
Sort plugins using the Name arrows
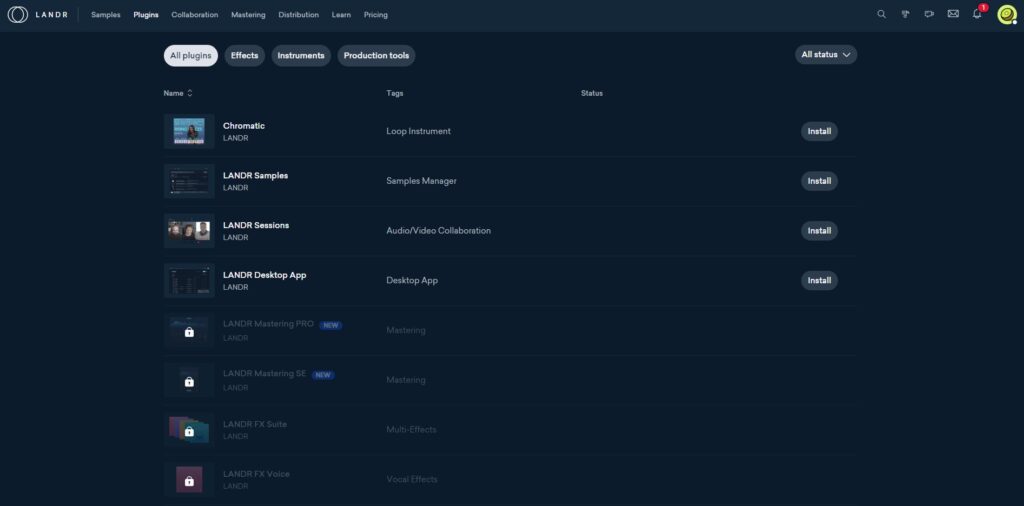(x=190, y=93)
